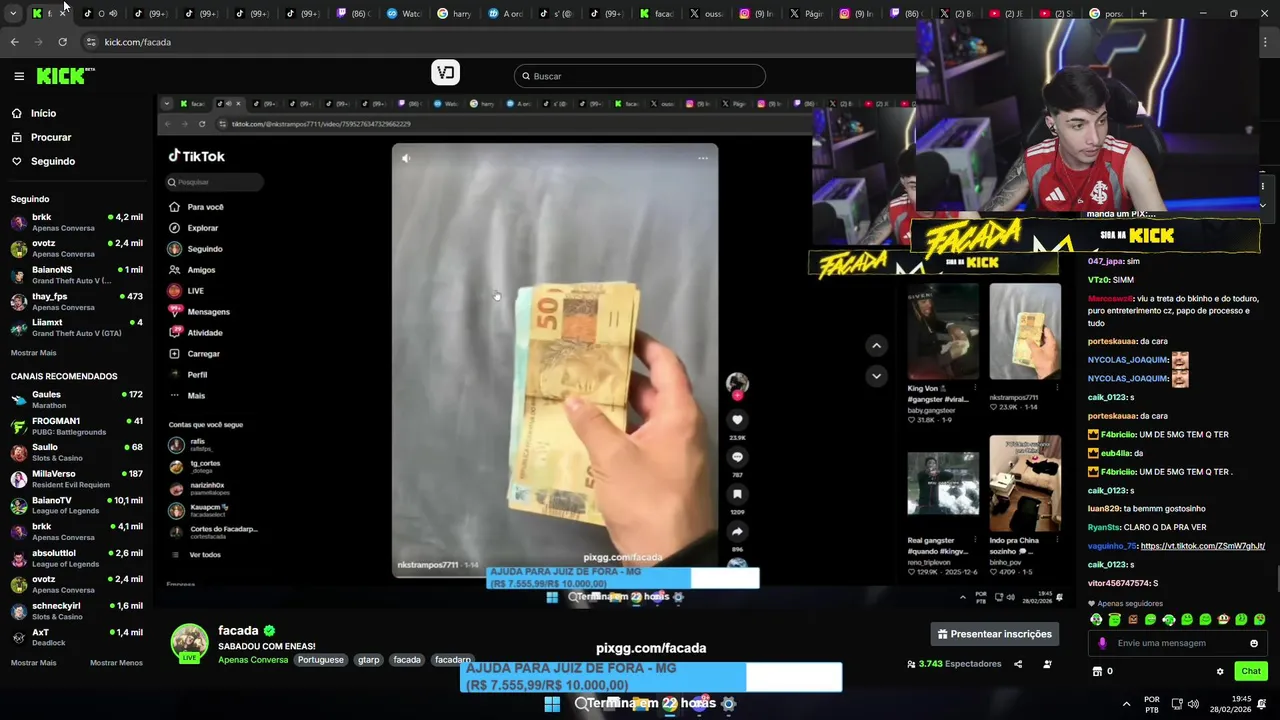
Task: Click Presentear inscrições button
Action: [x=994, y=634]
